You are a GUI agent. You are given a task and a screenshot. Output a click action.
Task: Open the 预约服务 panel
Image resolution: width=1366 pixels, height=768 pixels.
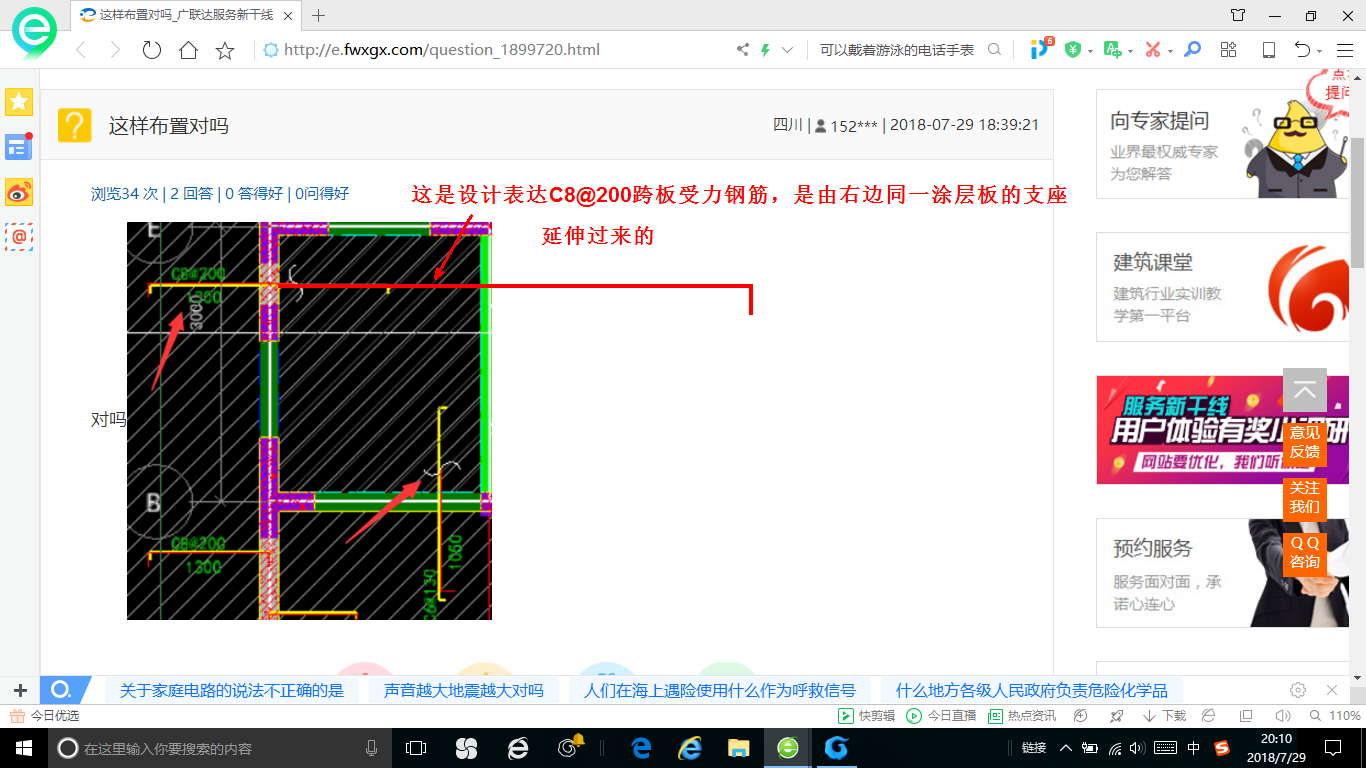[1223, 573]
